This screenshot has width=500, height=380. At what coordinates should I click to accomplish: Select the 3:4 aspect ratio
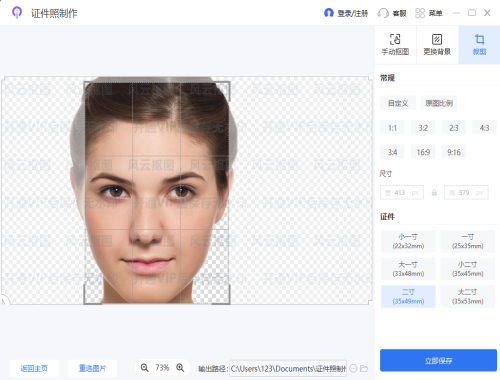click(392, 152)
